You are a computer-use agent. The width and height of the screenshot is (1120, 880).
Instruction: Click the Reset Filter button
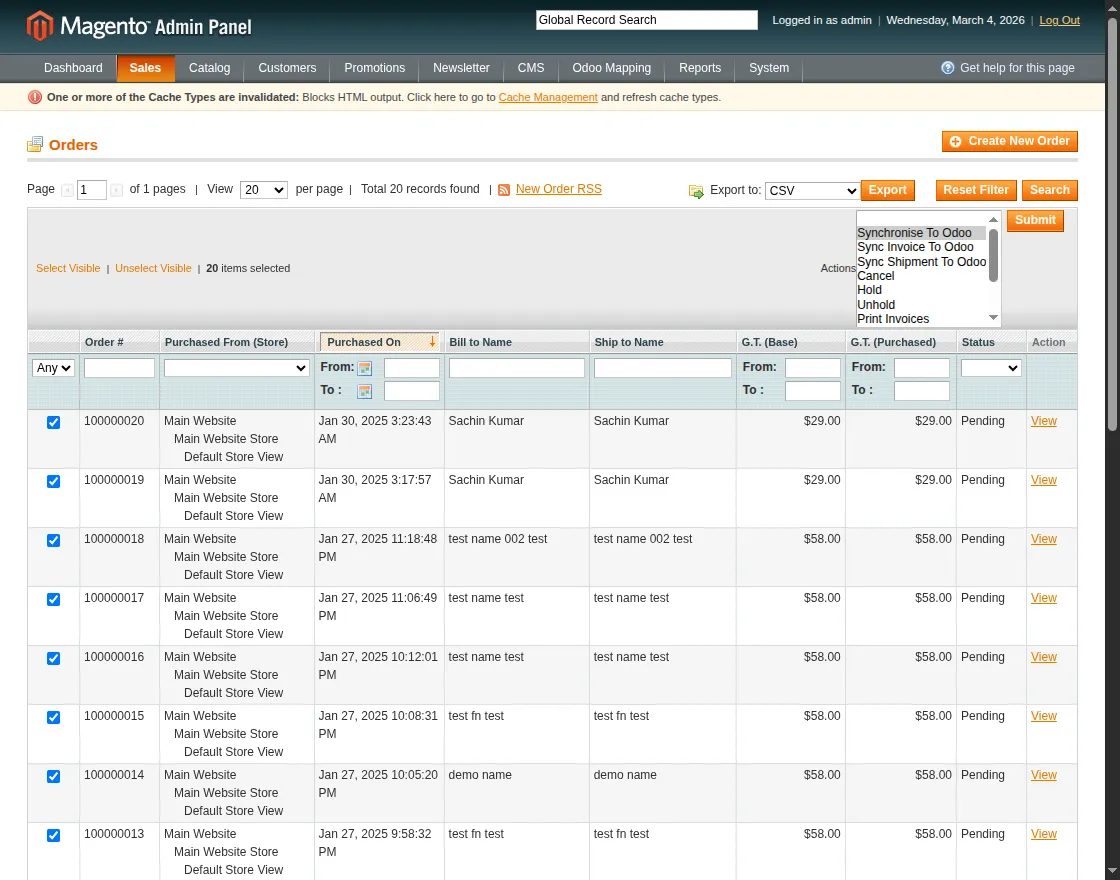[x=976, y=190]
